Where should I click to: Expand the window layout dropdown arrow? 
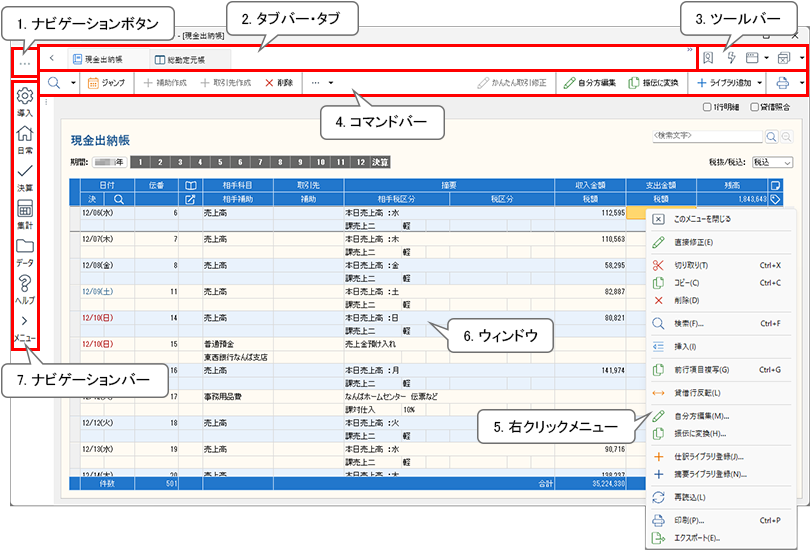click(x=767, y=58)
